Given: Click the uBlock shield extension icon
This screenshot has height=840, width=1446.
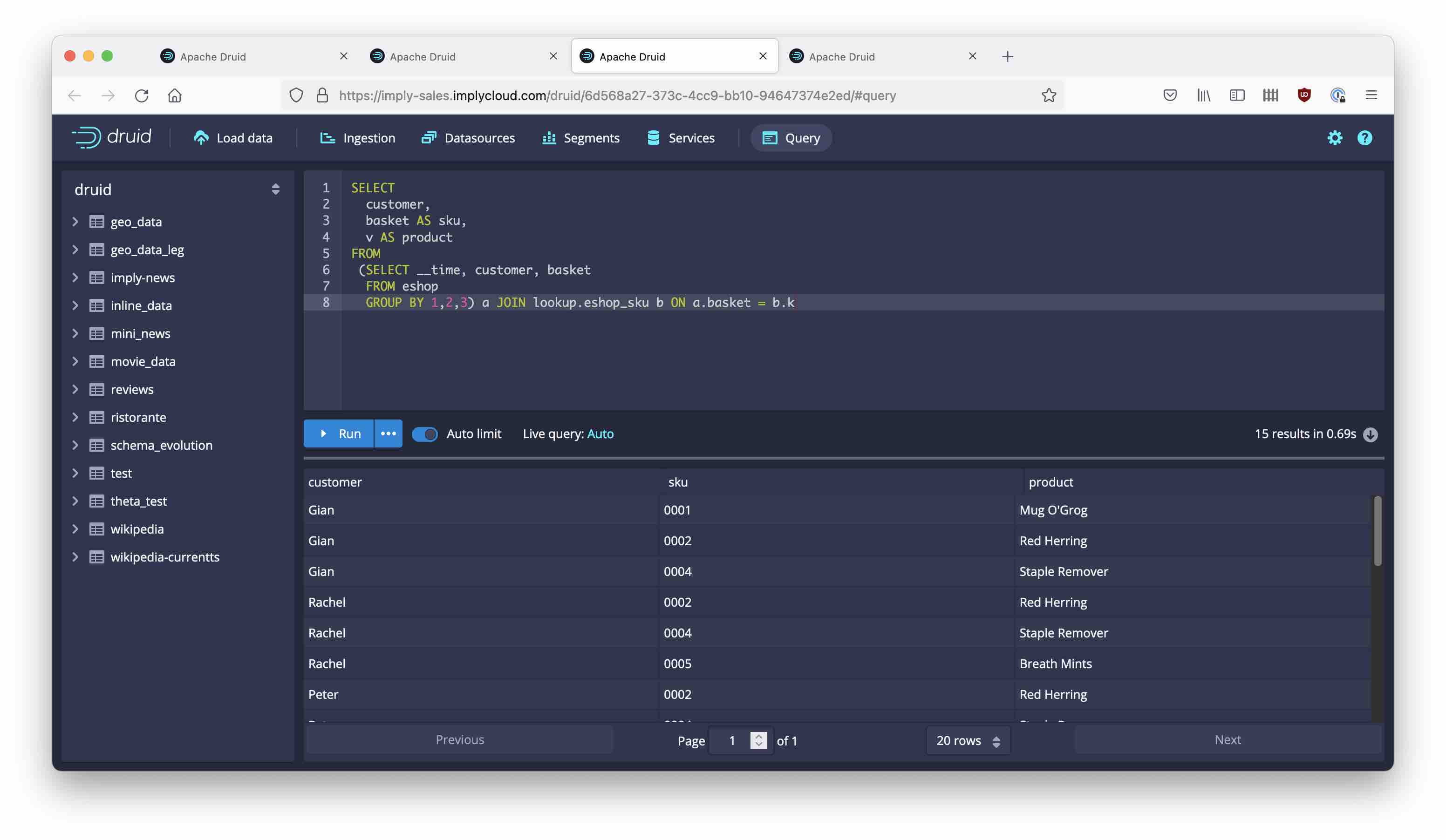Looking at the screenshot, I should click(1304, 95).
